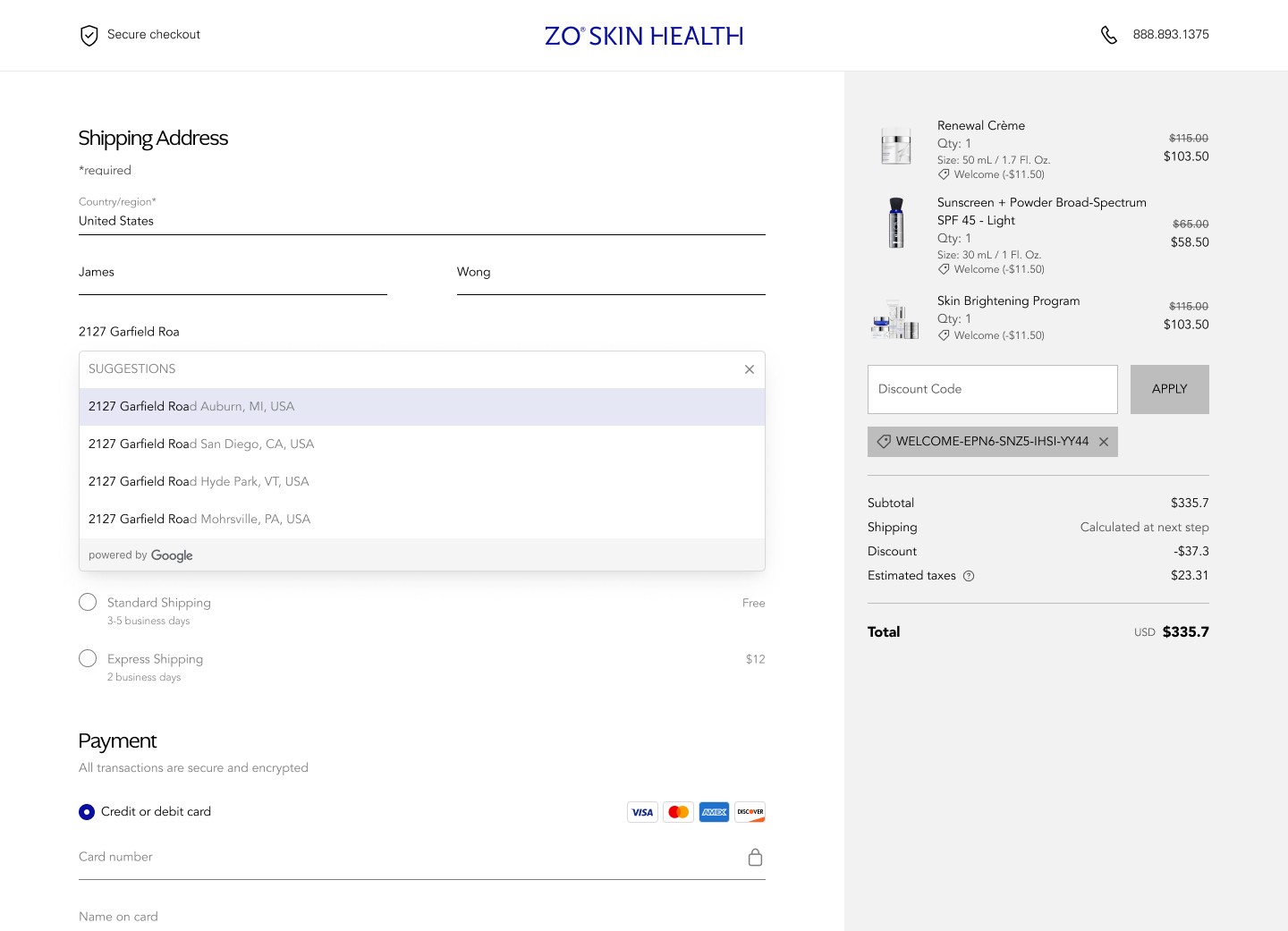Screen dimensions: 1288x931
Task: Click the phone handset icon
Action: (x=1109, y=35)
